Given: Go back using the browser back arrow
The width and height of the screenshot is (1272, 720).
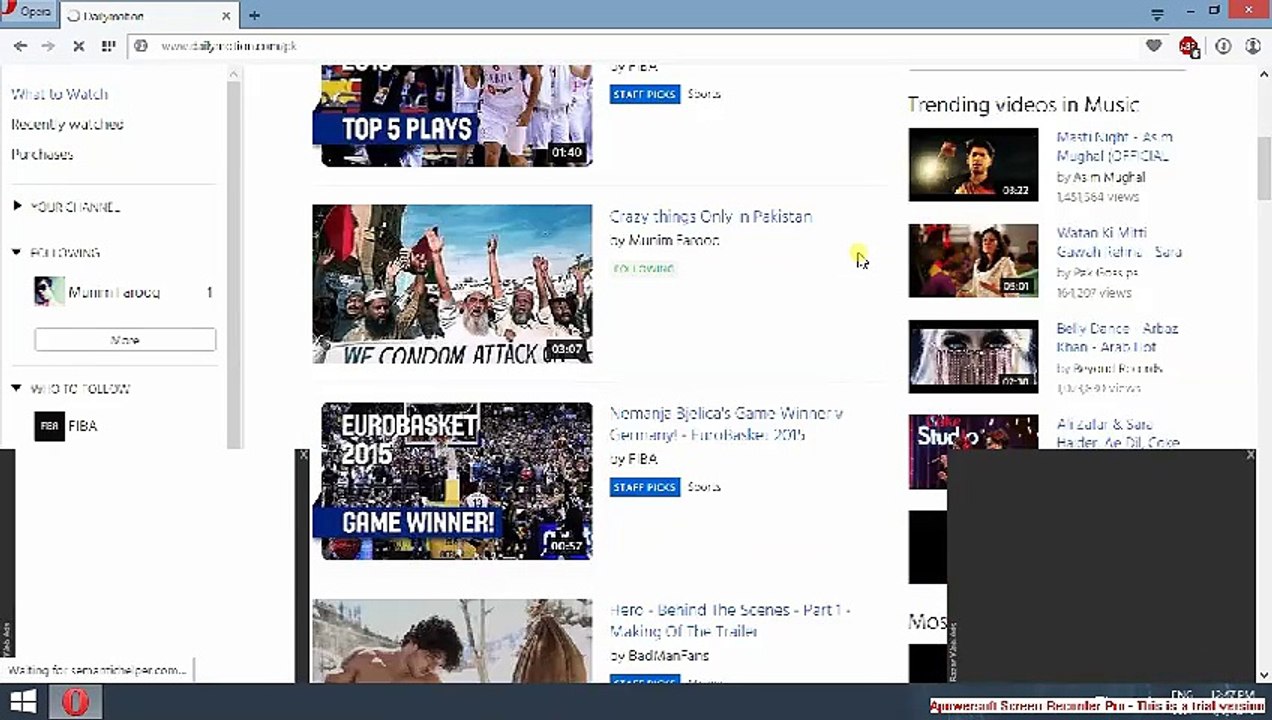Looking at the screenshot, I should click(20, 46).
